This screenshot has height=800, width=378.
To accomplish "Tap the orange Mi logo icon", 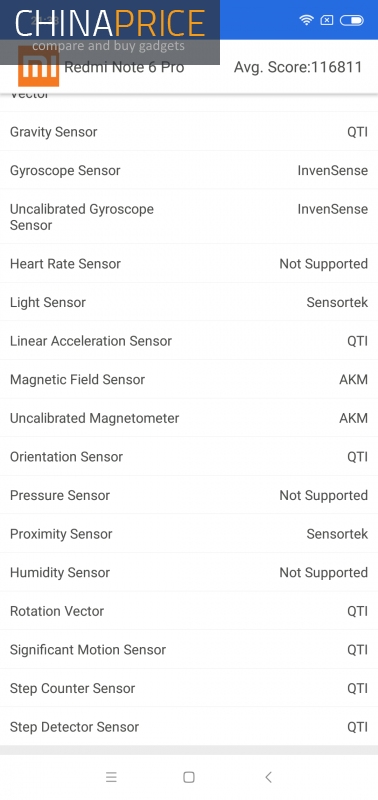I will tap(39, 66).
